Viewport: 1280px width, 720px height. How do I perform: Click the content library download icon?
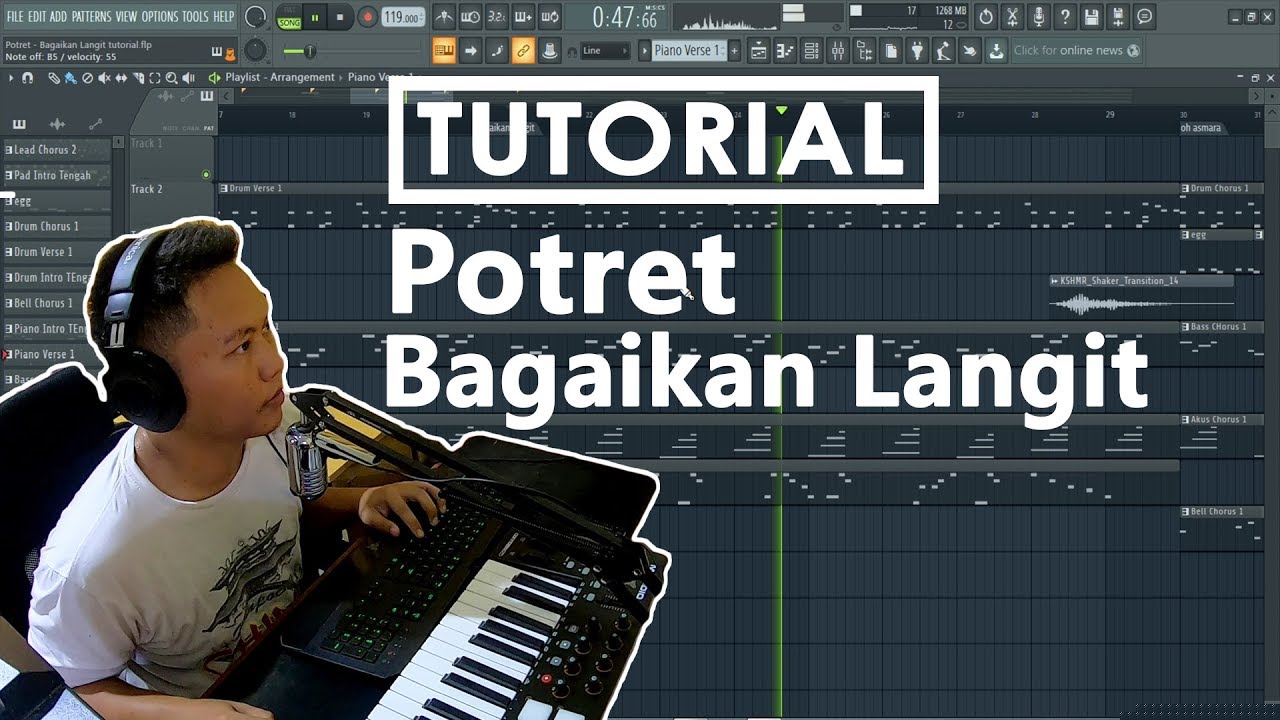click(996, 51)
